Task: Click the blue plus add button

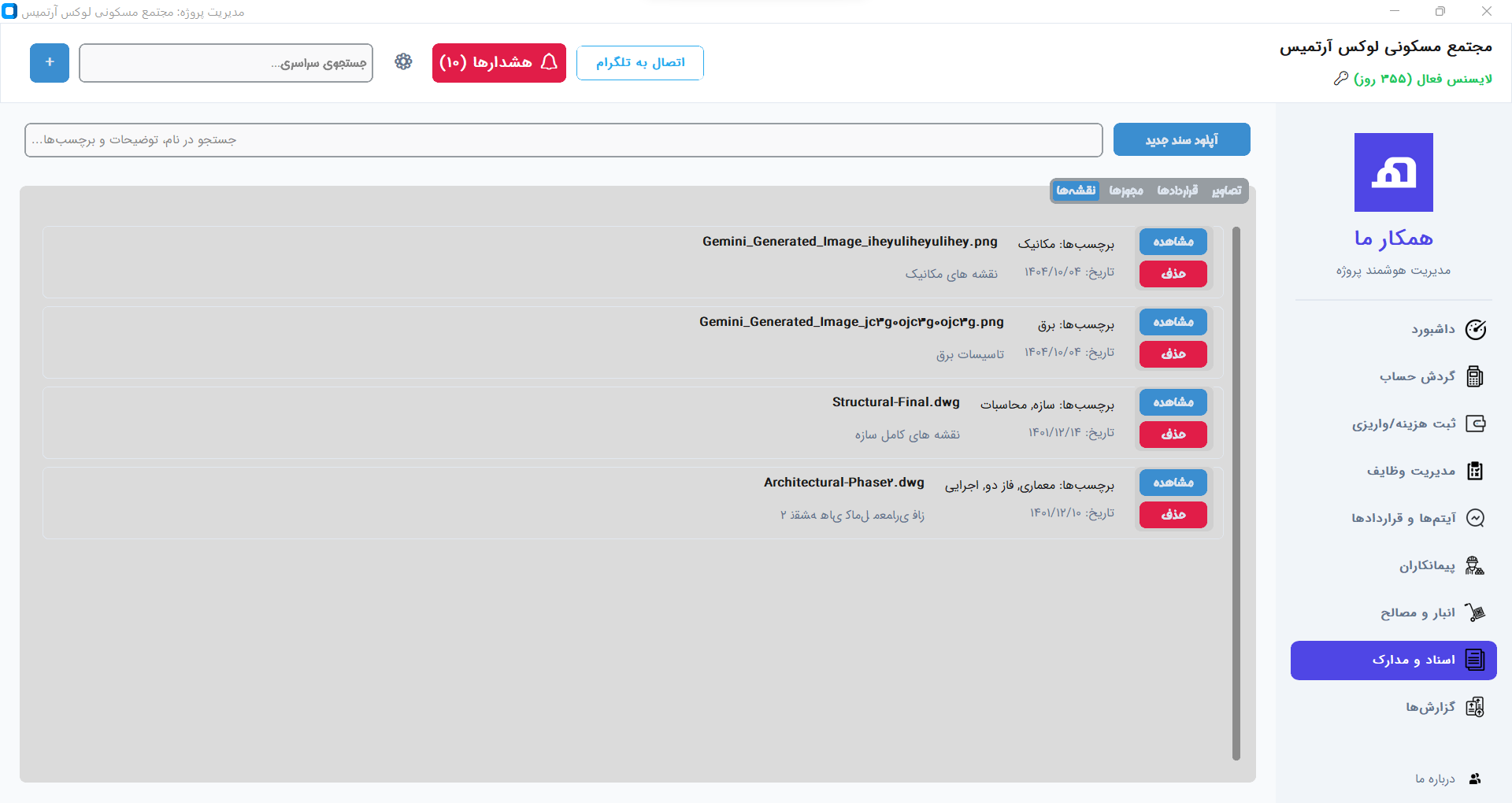Action: (50, 63)
